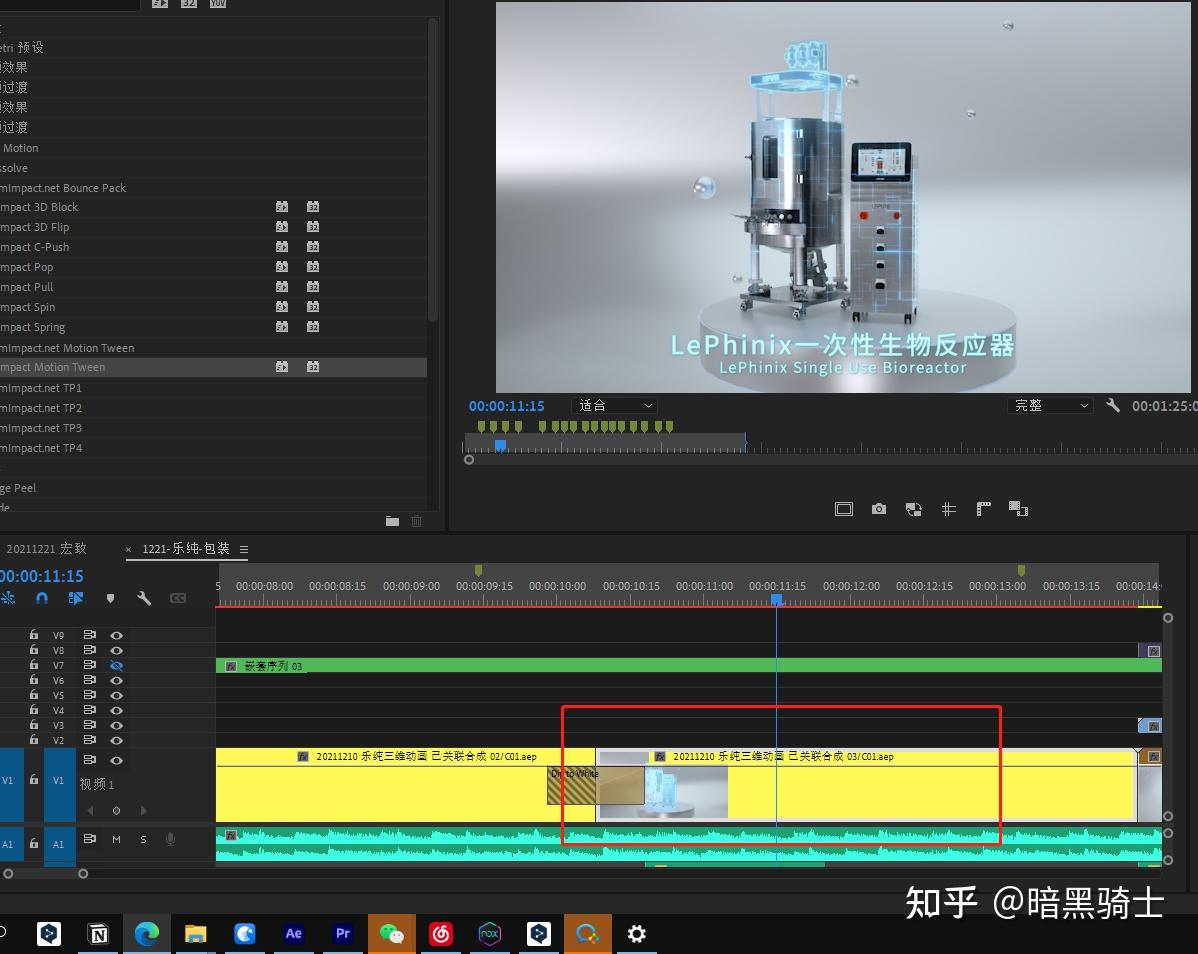Toggle A1 track targeting button
The image size is (1198, 954).
tap(59, 845)
